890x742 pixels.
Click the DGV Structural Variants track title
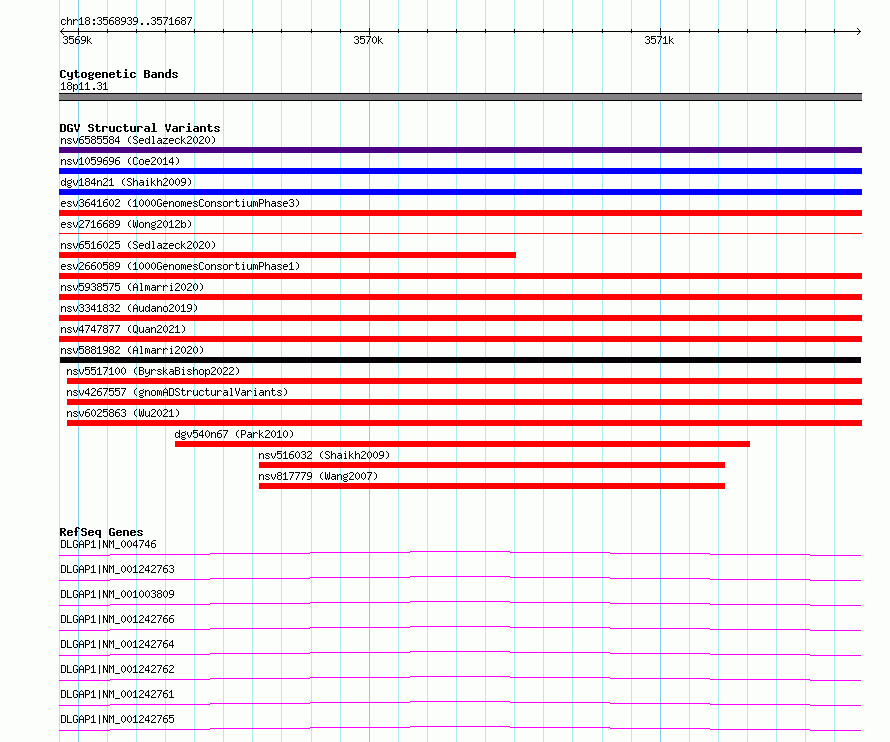(140, 128)
